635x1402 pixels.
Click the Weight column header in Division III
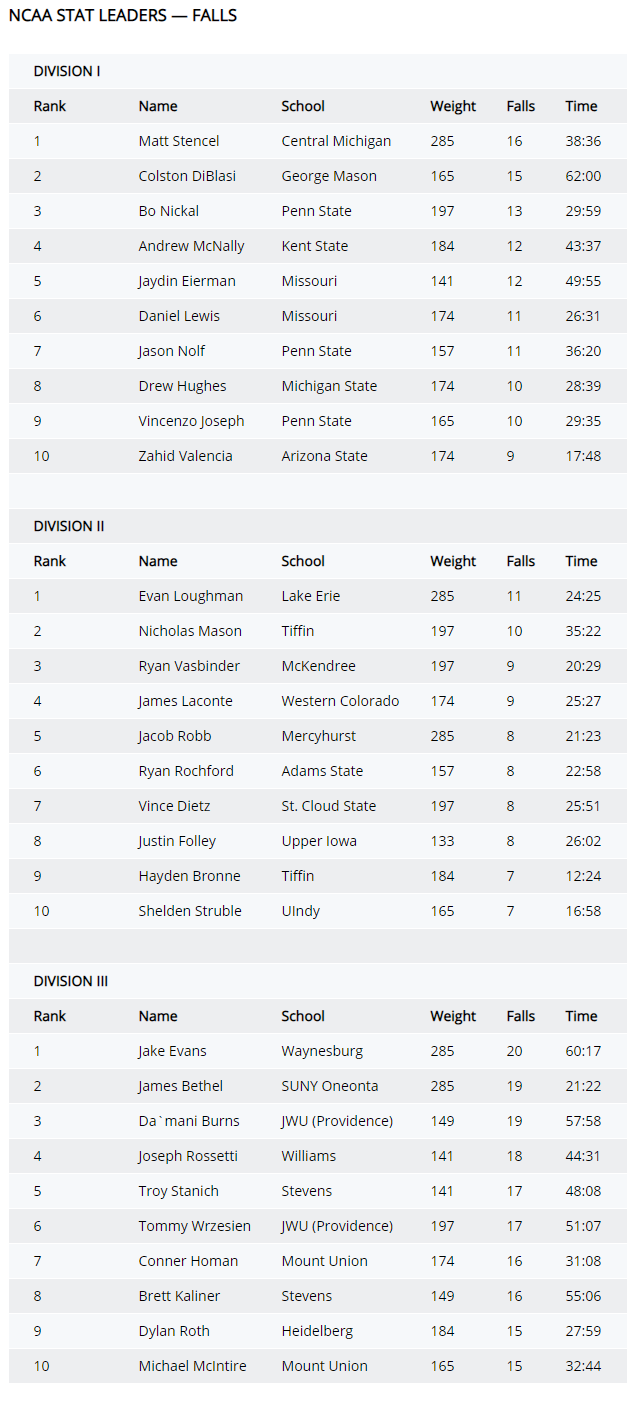(453, 1016)
